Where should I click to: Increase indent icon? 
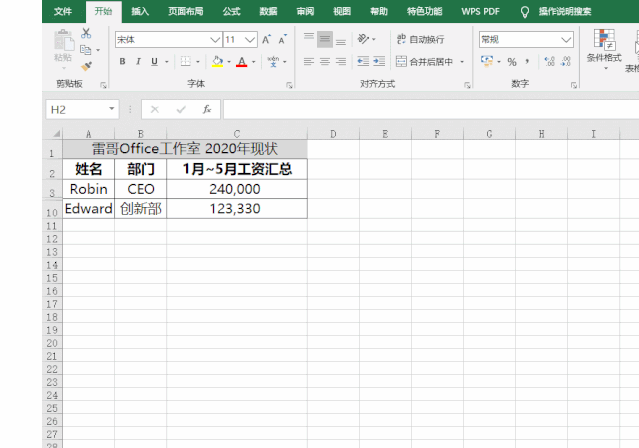point(379,62)
